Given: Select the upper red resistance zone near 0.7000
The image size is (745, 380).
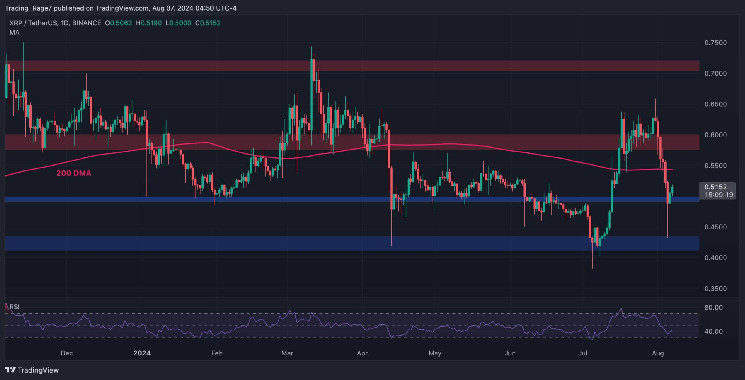Looking at the screenshot, I should click(352, 66).
